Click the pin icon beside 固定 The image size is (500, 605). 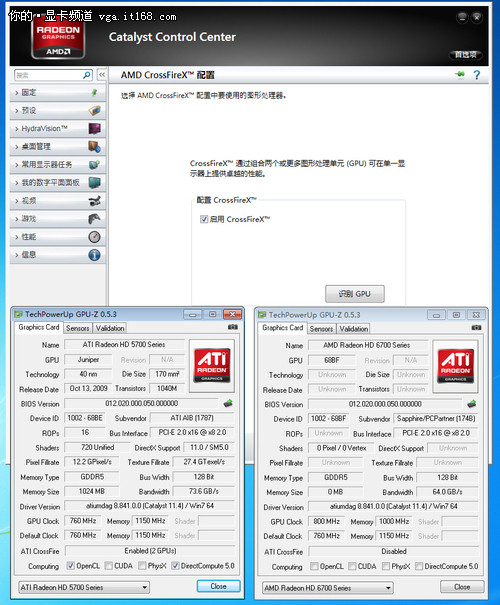click(x=94, y=92)
